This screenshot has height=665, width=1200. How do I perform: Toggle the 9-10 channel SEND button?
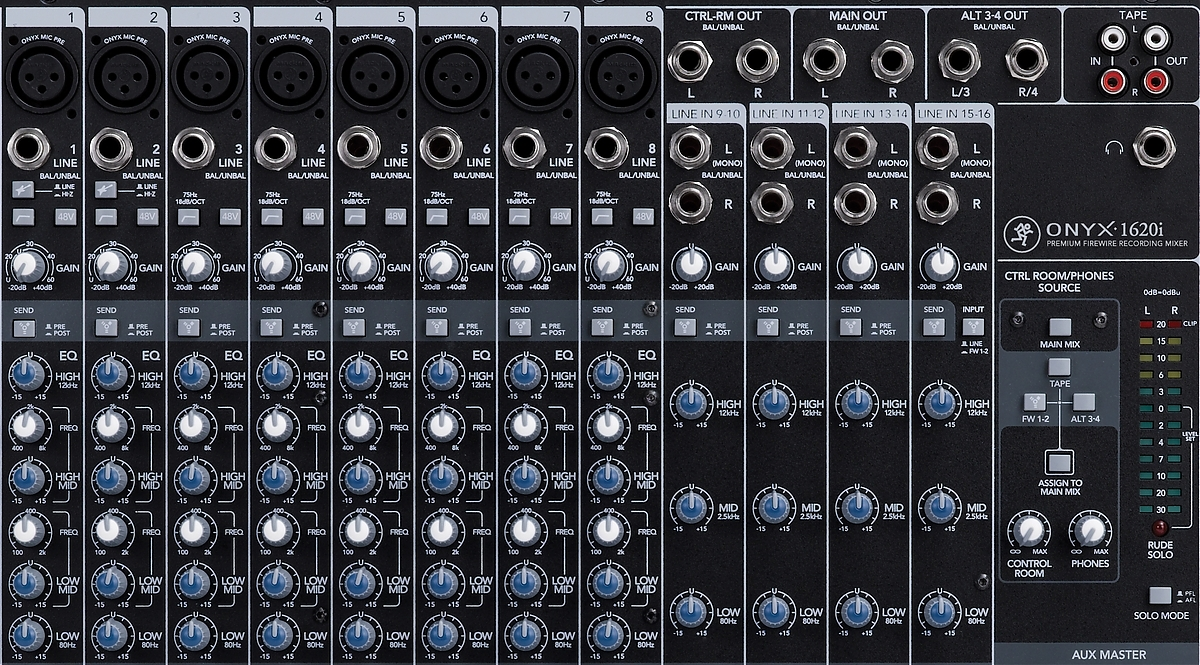684,326
